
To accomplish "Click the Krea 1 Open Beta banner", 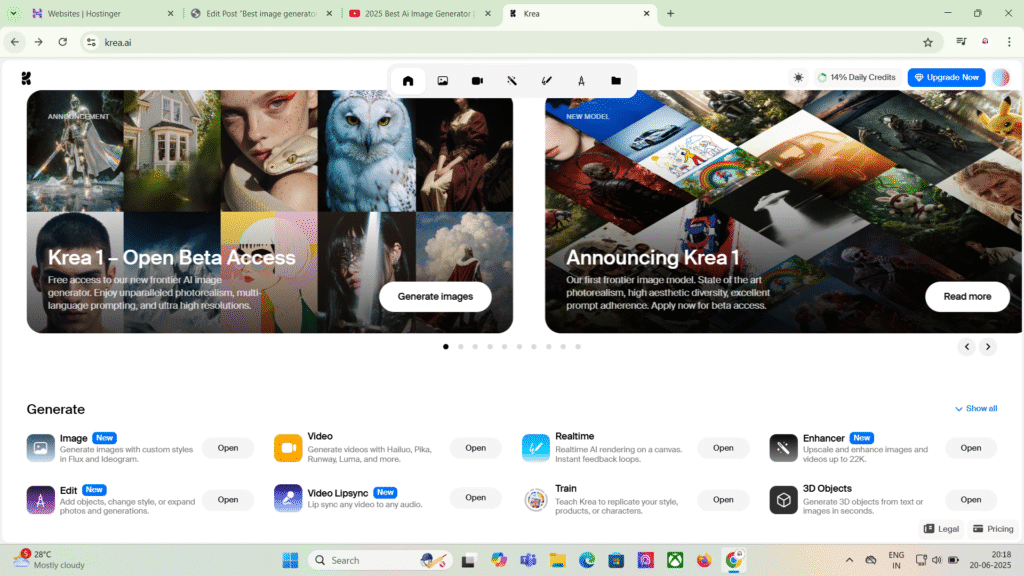I will click(x=270, y=212).
